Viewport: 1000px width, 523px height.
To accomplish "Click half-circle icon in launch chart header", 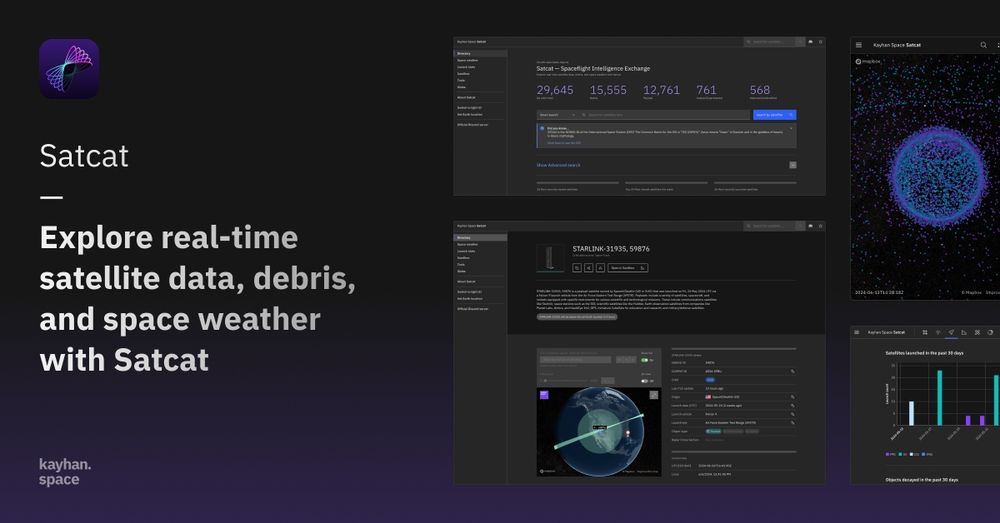I will tap(990, 332).
